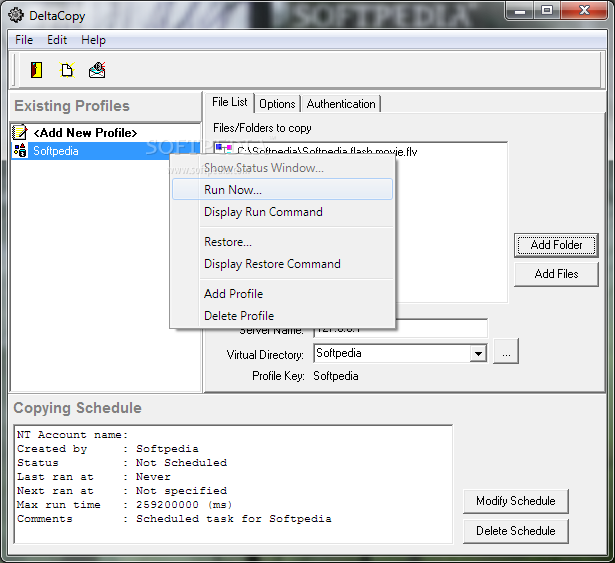Screen dimensions: 615x563
Task: Click the Profile Key value Softpedia
Action: [336, 376]
